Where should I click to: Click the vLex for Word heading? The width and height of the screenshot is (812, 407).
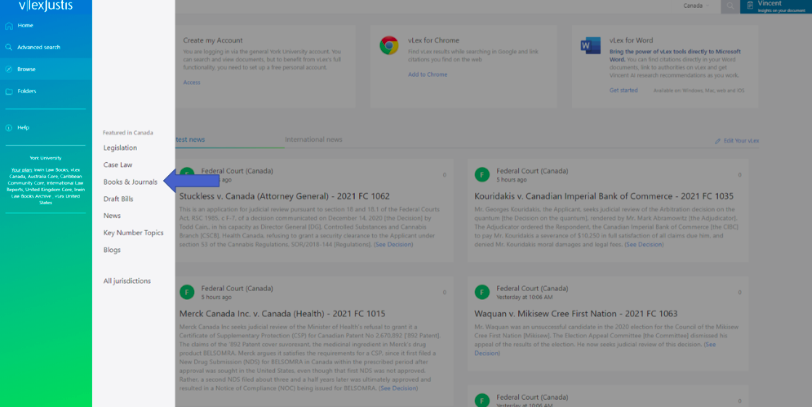631,40
